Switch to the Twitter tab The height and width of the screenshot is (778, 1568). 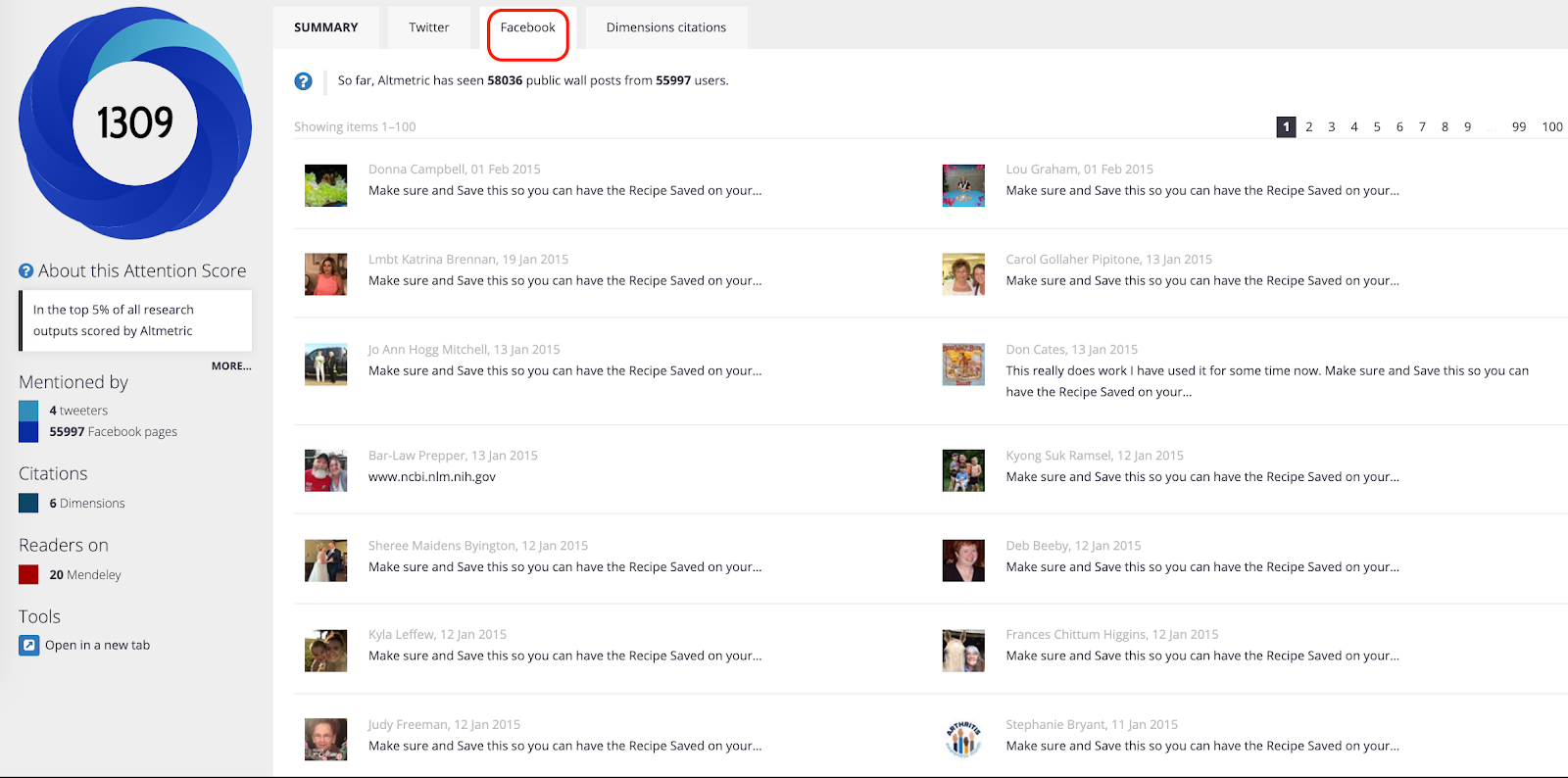[429, 27]
